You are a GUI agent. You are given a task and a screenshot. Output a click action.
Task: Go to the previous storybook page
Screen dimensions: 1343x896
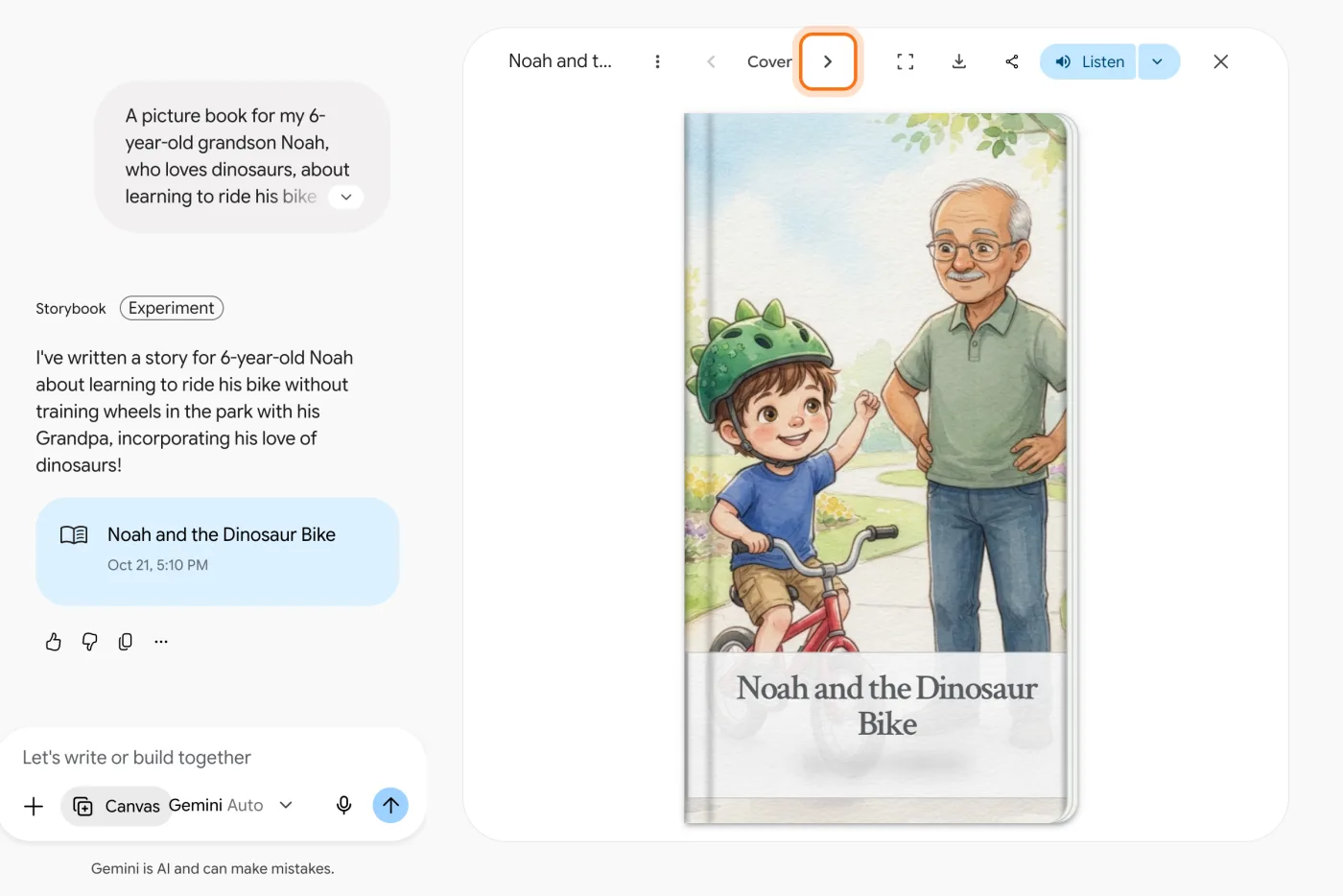point(711,61)
